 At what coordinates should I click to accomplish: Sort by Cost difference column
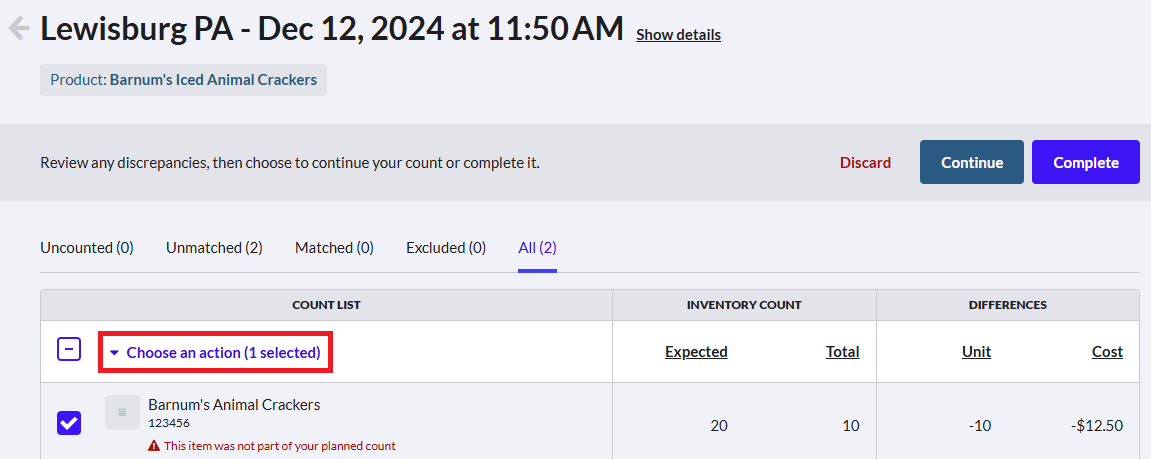pyautogui.click(x=1107, y=352)
